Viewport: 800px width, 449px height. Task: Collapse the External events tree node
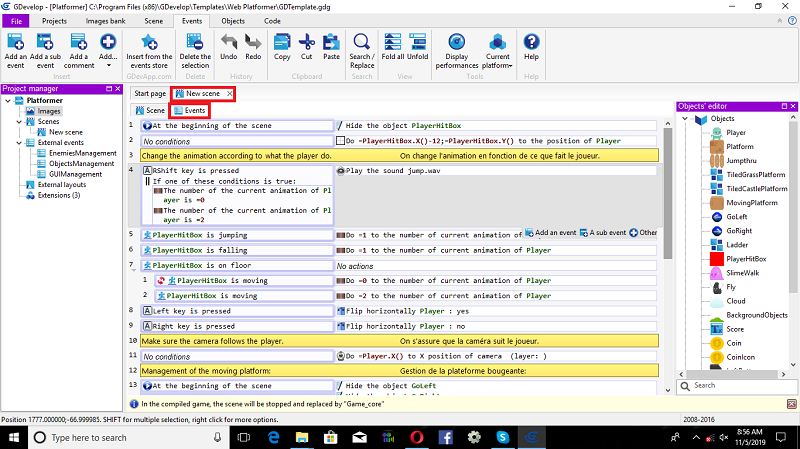18,142
